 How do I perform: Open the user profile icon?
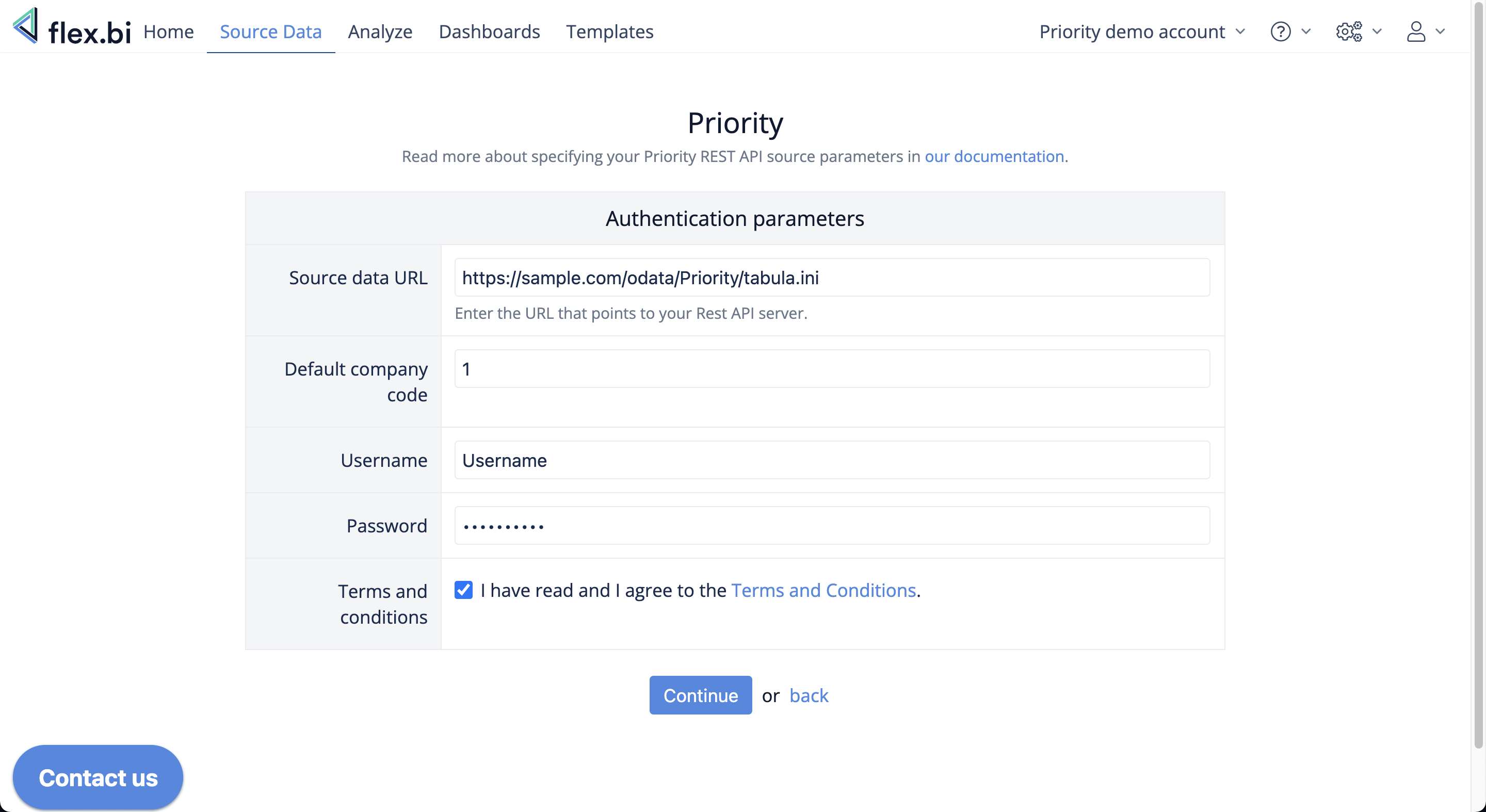tap(1416, 31)
